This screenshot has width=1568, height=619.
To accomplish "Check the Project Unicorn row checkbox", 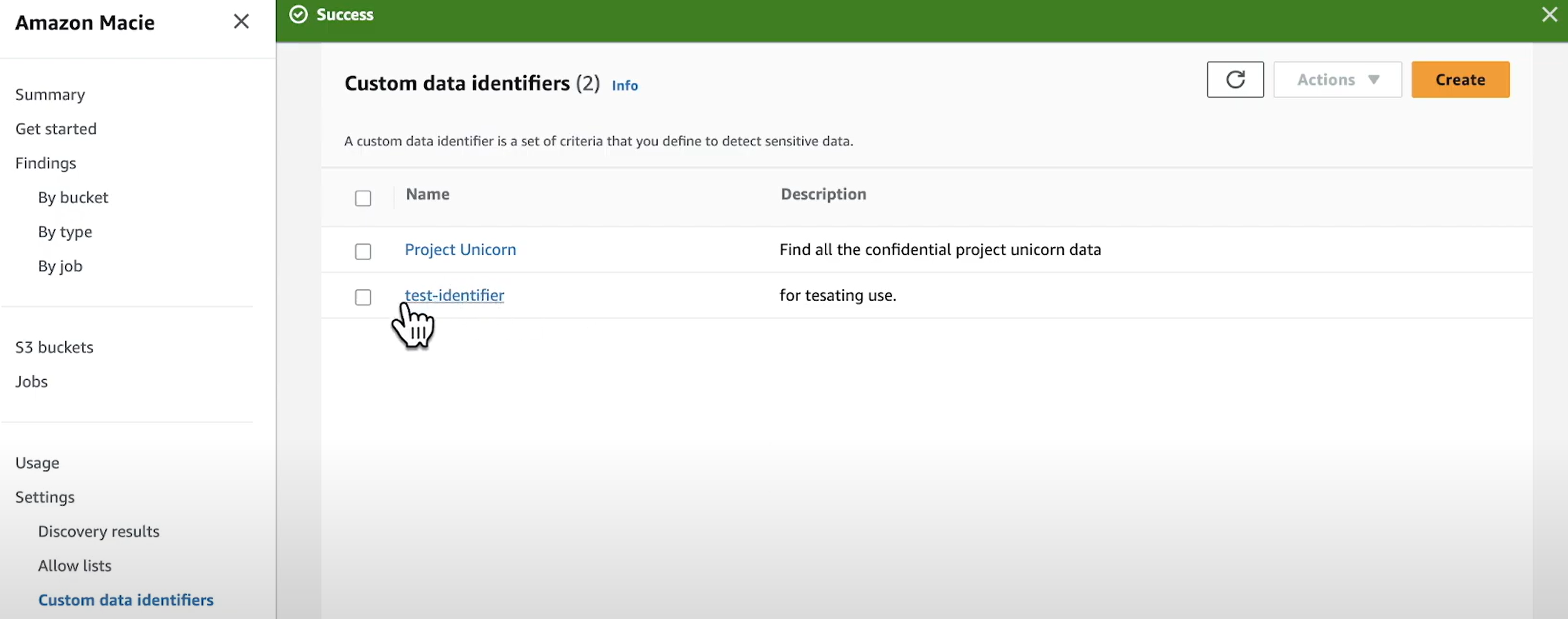I will tap(363, 251).
